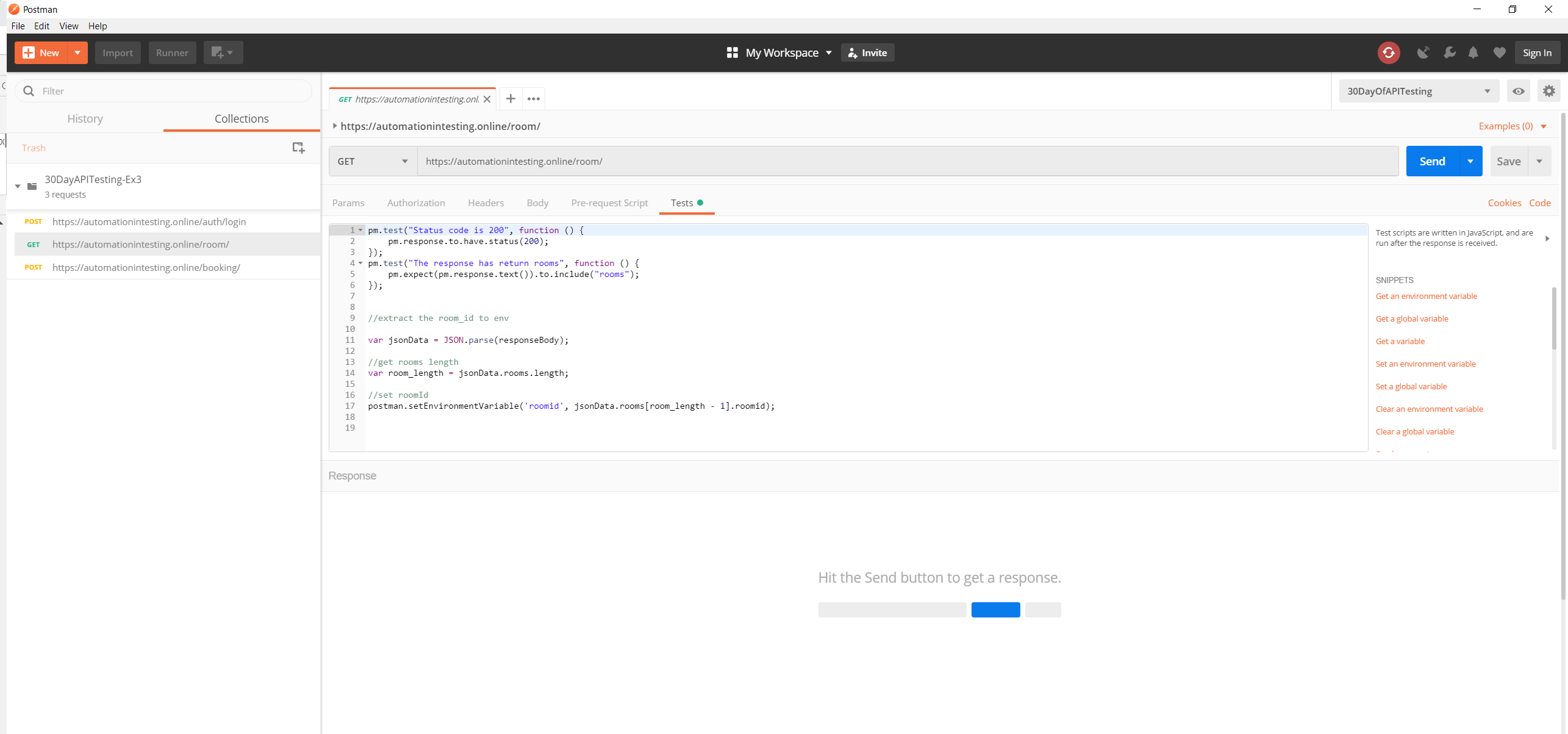Image resolution: width=1568 pixels, height=734 pixels.
Task: Switch to the Collections tab
Action: click(242, 118)
